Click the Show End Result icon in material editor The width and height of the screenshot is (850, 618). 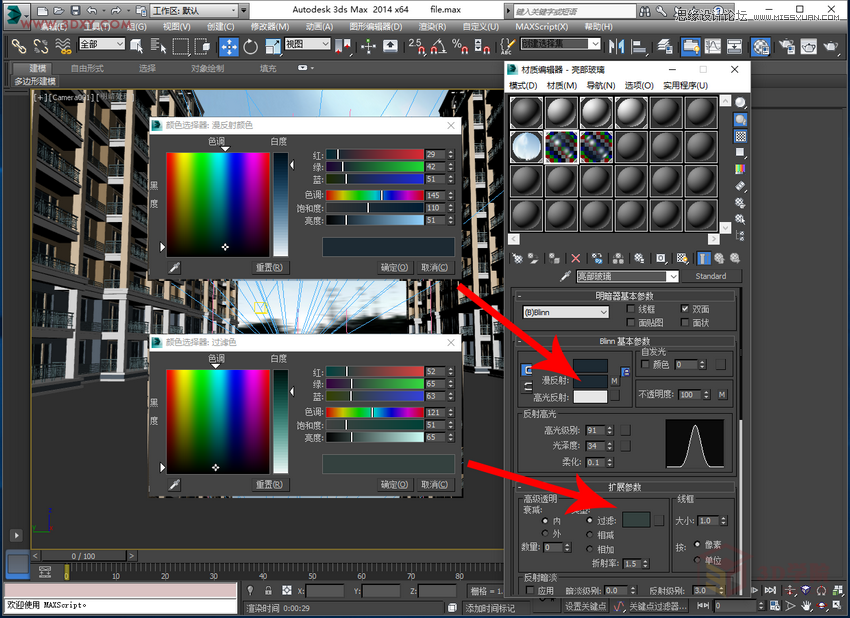705,258
